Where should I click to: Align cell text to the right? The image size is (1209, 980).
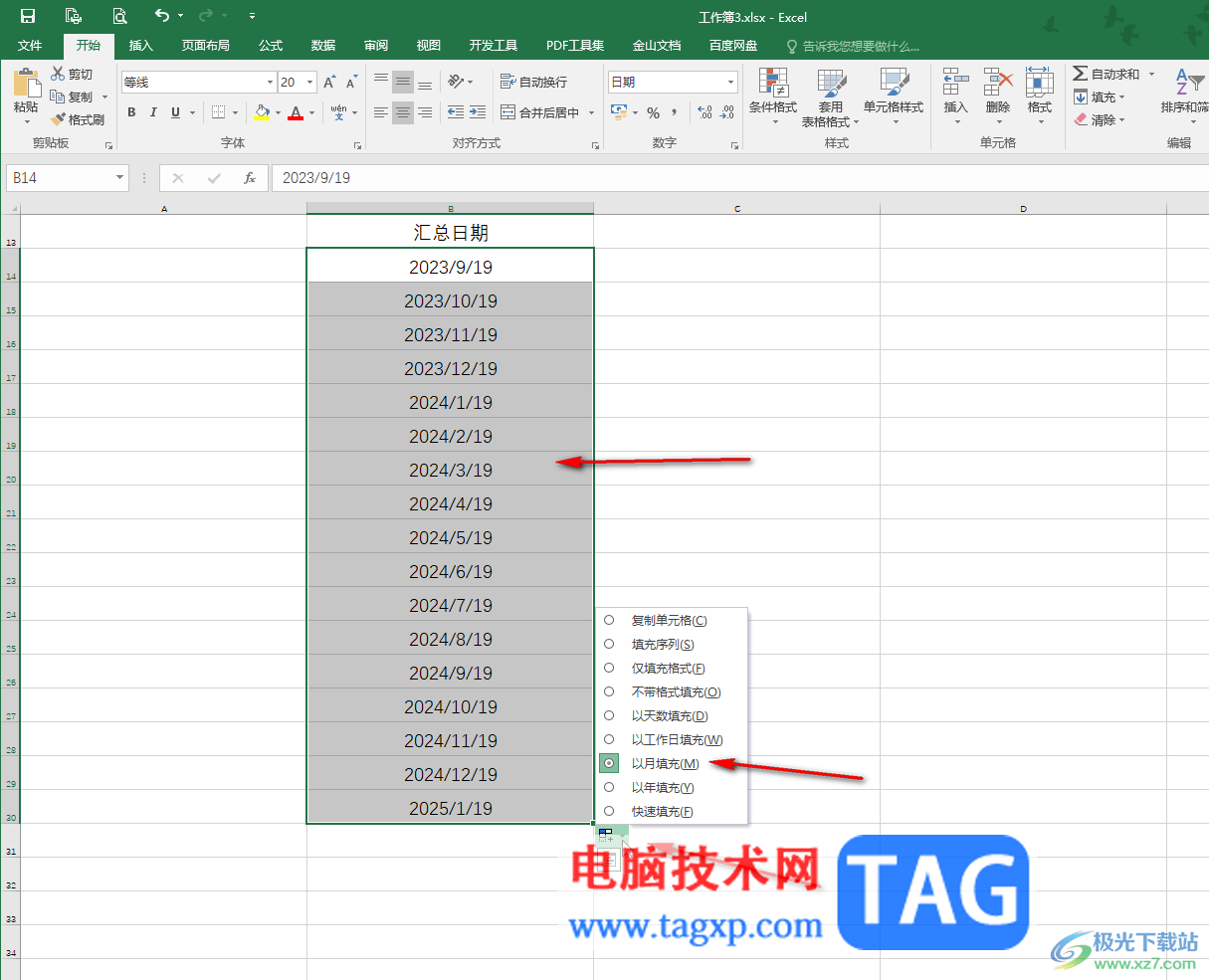point(425,112)
